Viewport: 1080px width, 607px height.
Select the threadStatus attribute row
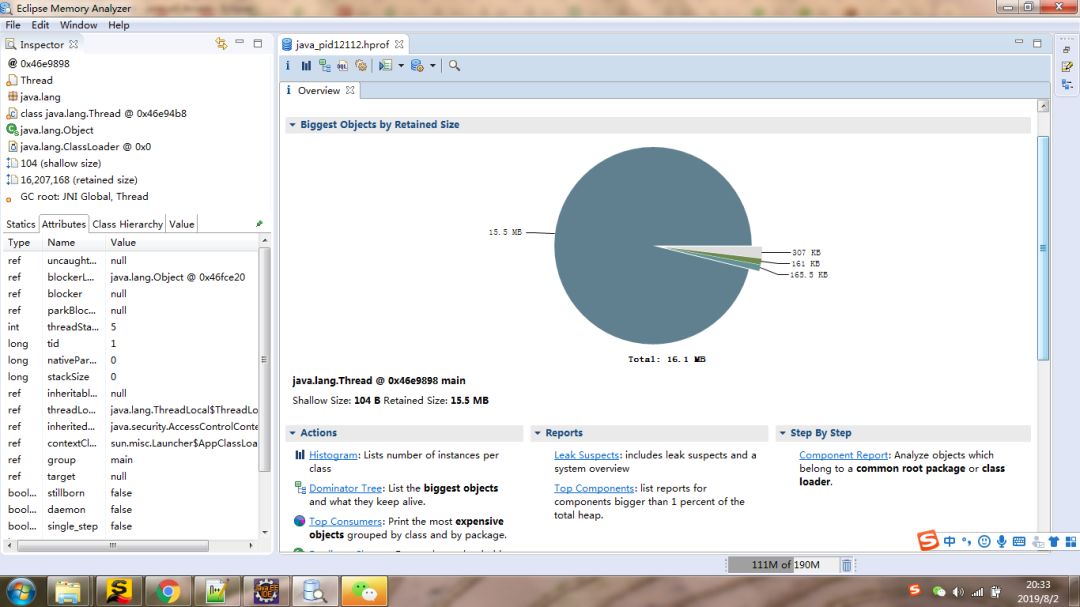(131, 327)
